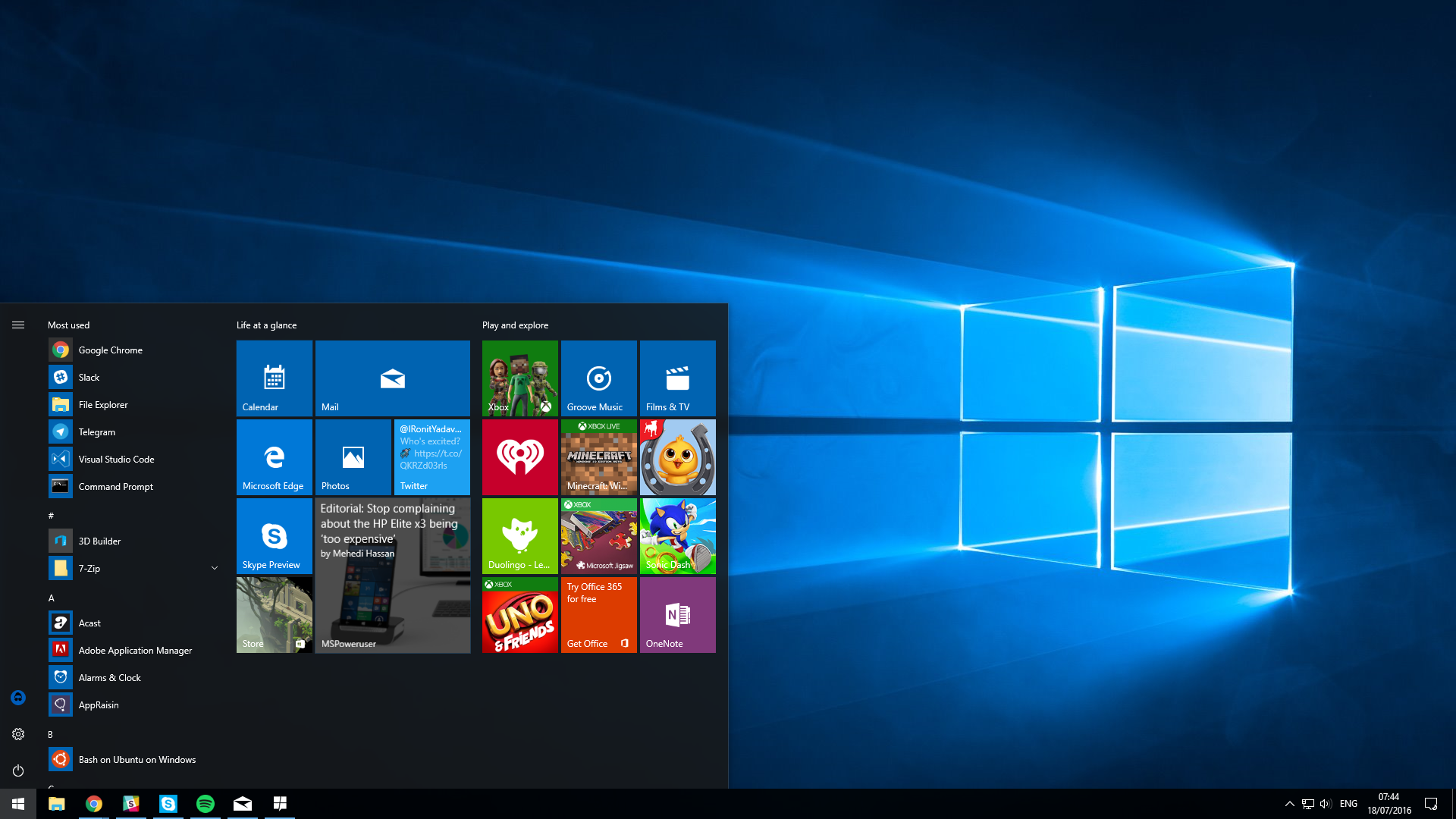Click Play and explore section header
Screen dimensions: 1456x819
pyautogui.click(x=515, y=325)
